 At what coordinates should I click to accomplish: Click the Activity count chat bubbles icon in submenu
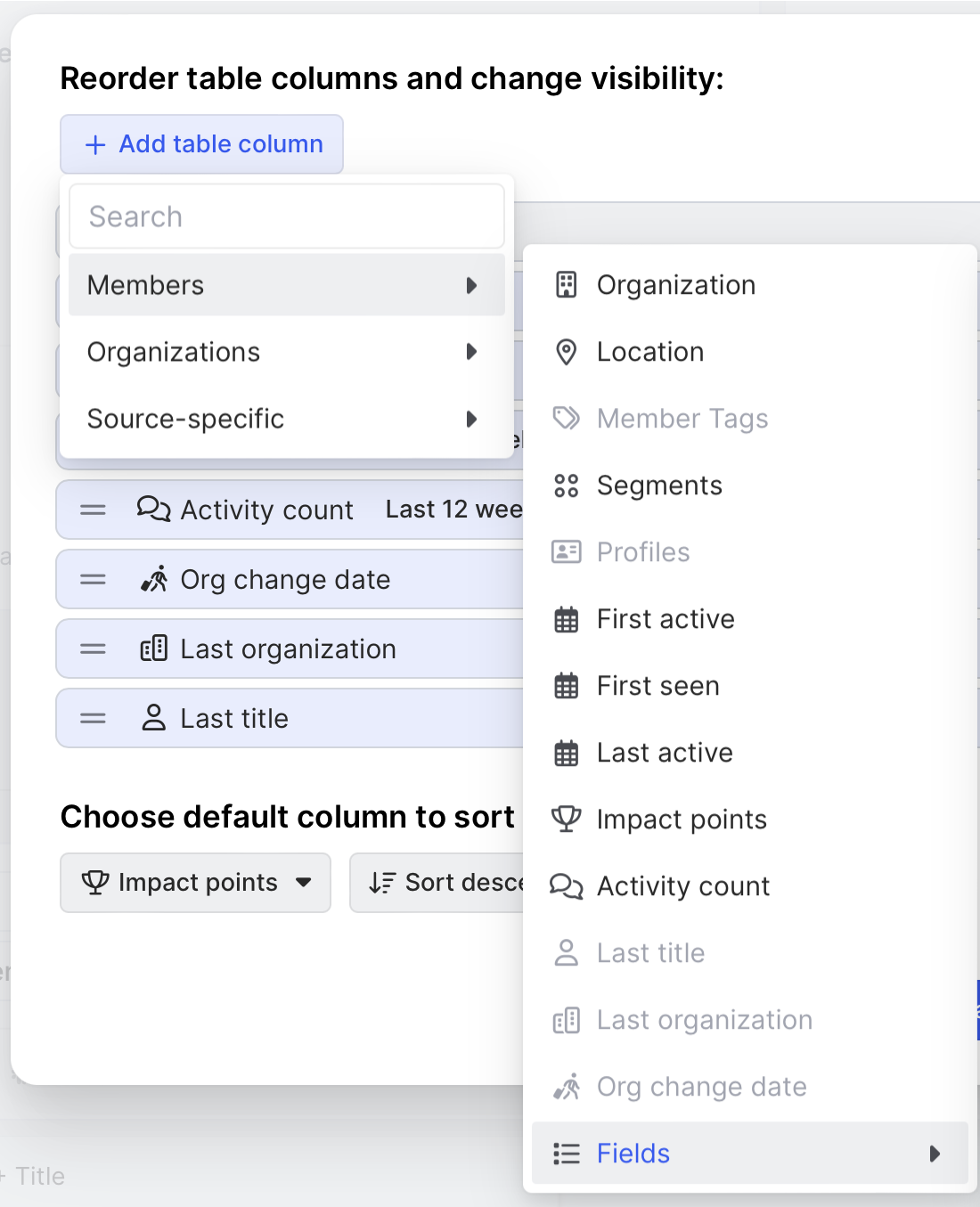coord(566,886)
